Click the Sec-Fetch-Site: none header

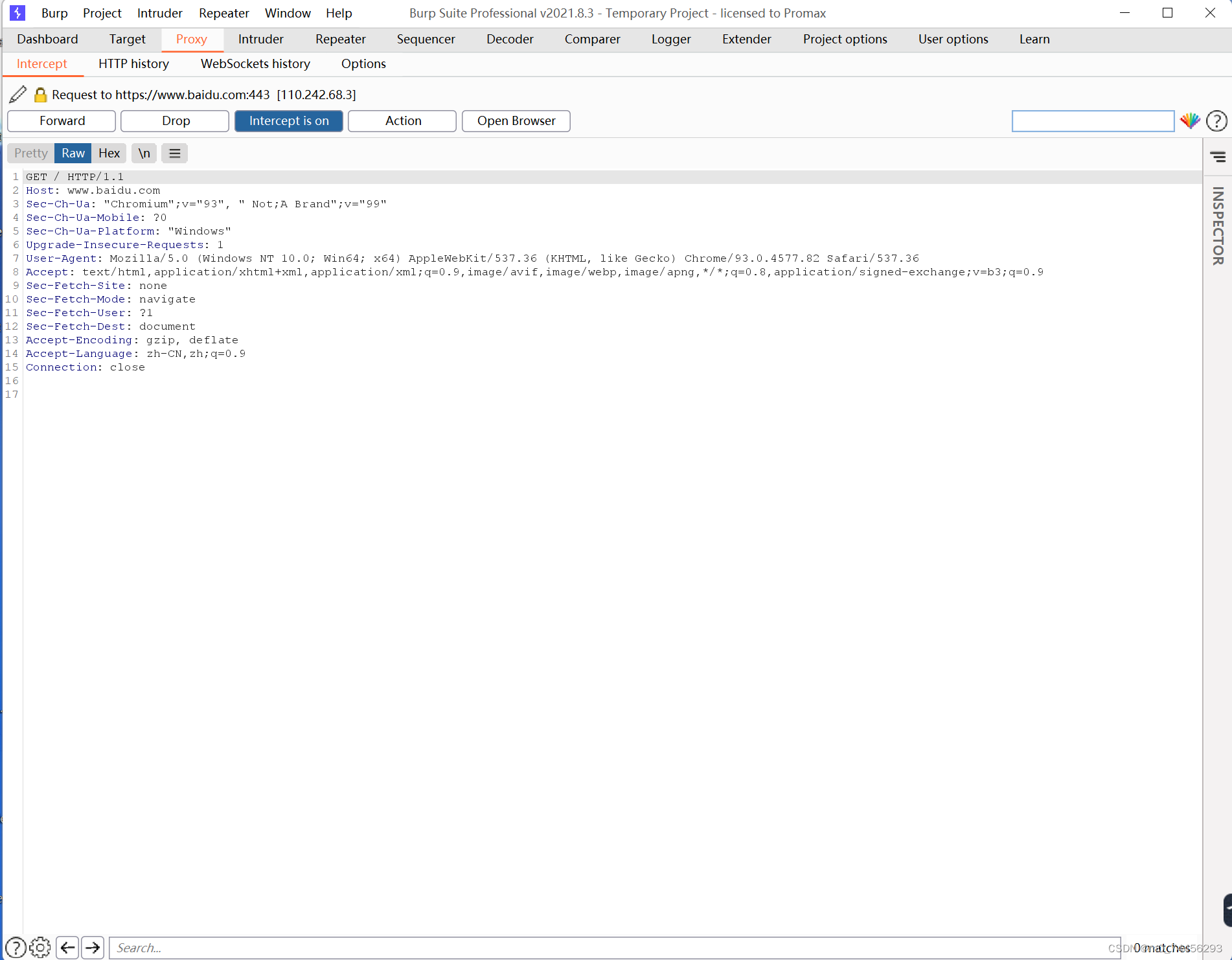[x=97, y=286]
